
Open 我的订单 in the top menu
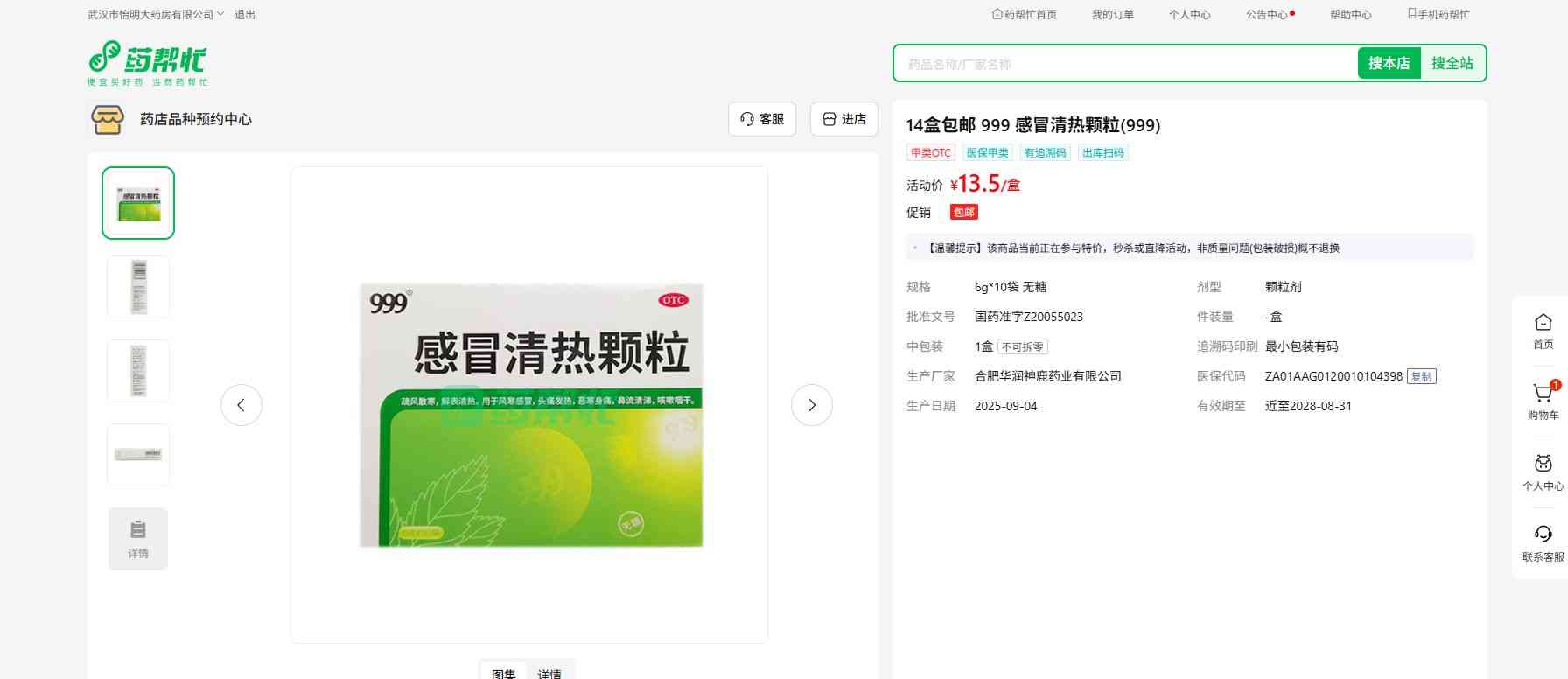tap(1112, 14)
